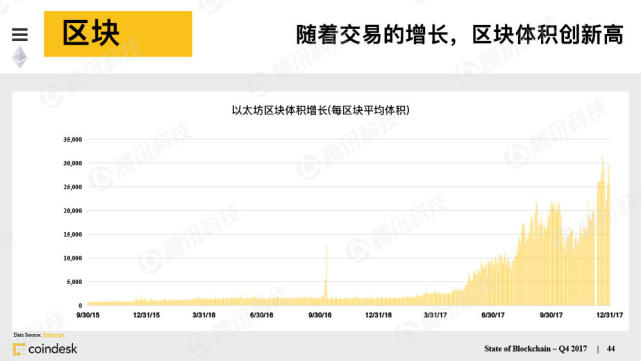
Task: Select the 3/31/16 x-axis date label
Action: pyautogui.click(x=204, y=315)
